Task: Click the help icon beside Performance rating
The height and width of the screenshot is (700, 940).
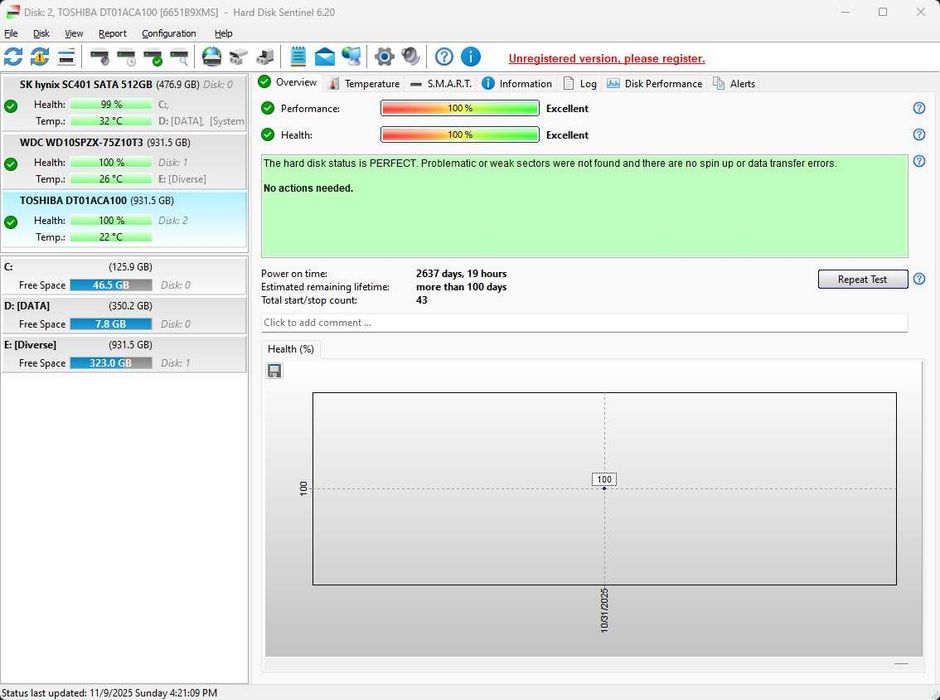Action: (919, 108)
